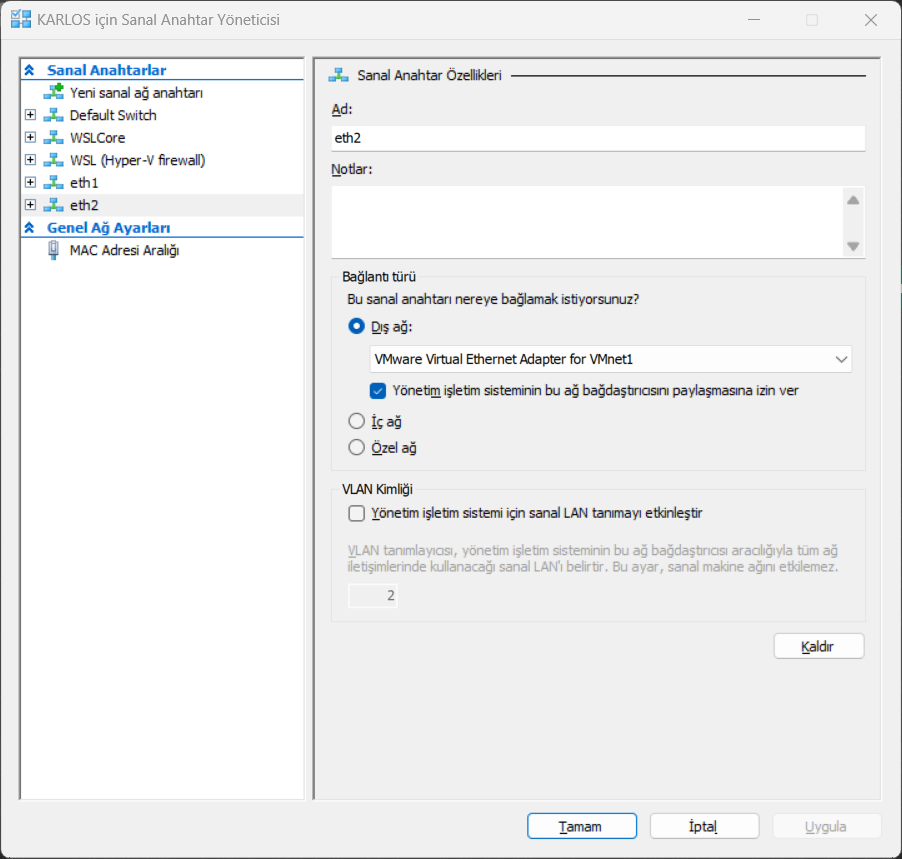Select the İç ağ radio button

point(356,422)
